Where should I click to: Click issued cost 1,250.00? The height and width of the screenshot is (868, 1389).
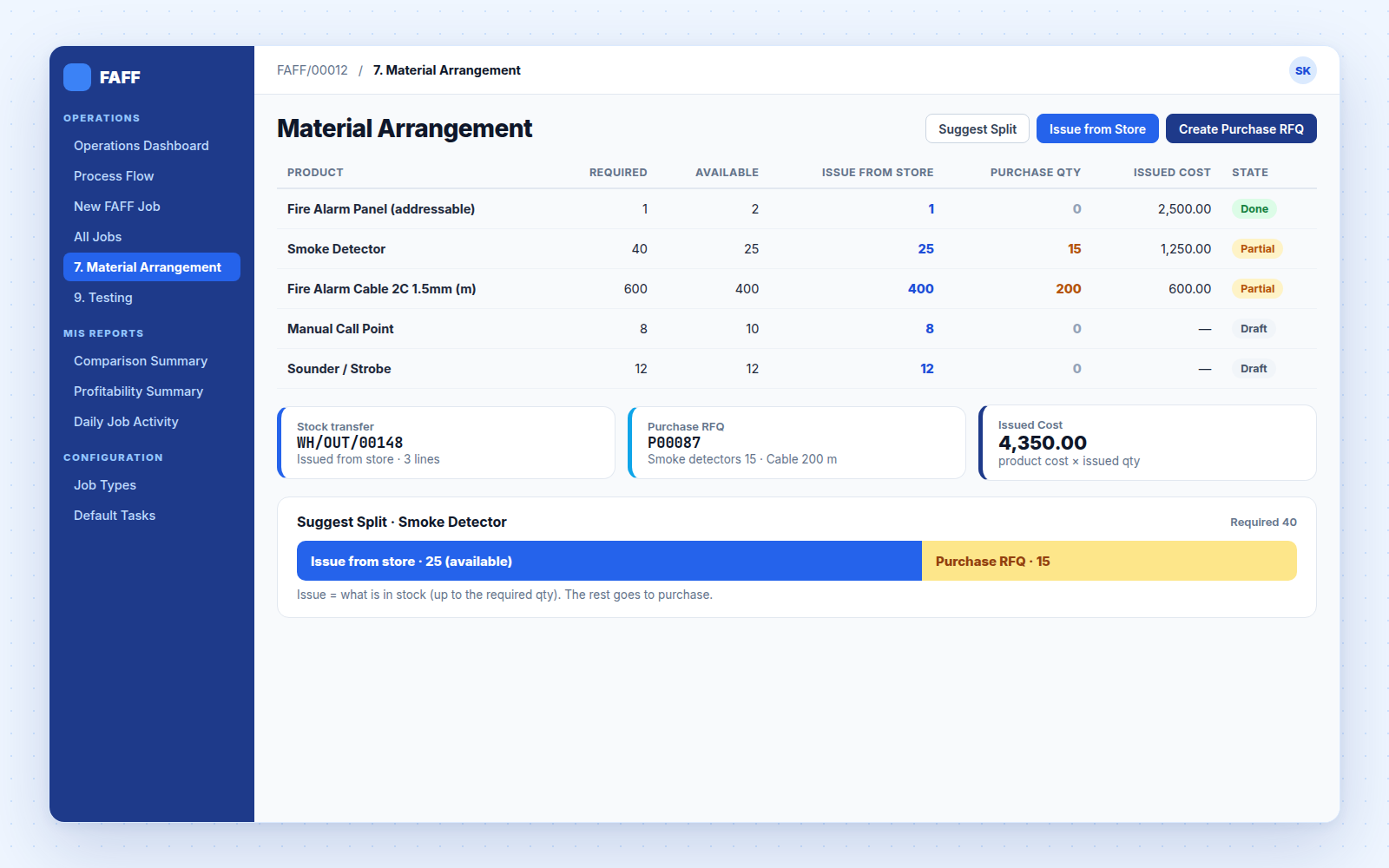tap(1186, 249)
